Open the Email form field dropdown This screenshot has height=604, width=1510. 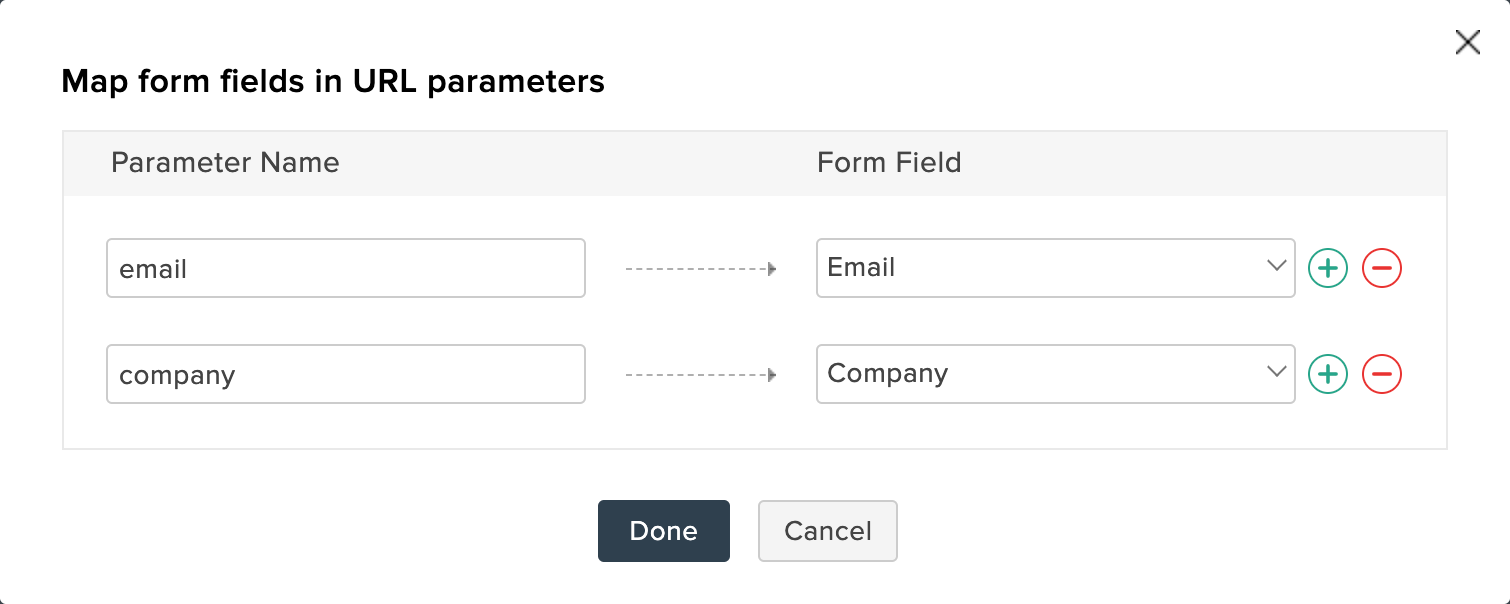click(1056, 268)
